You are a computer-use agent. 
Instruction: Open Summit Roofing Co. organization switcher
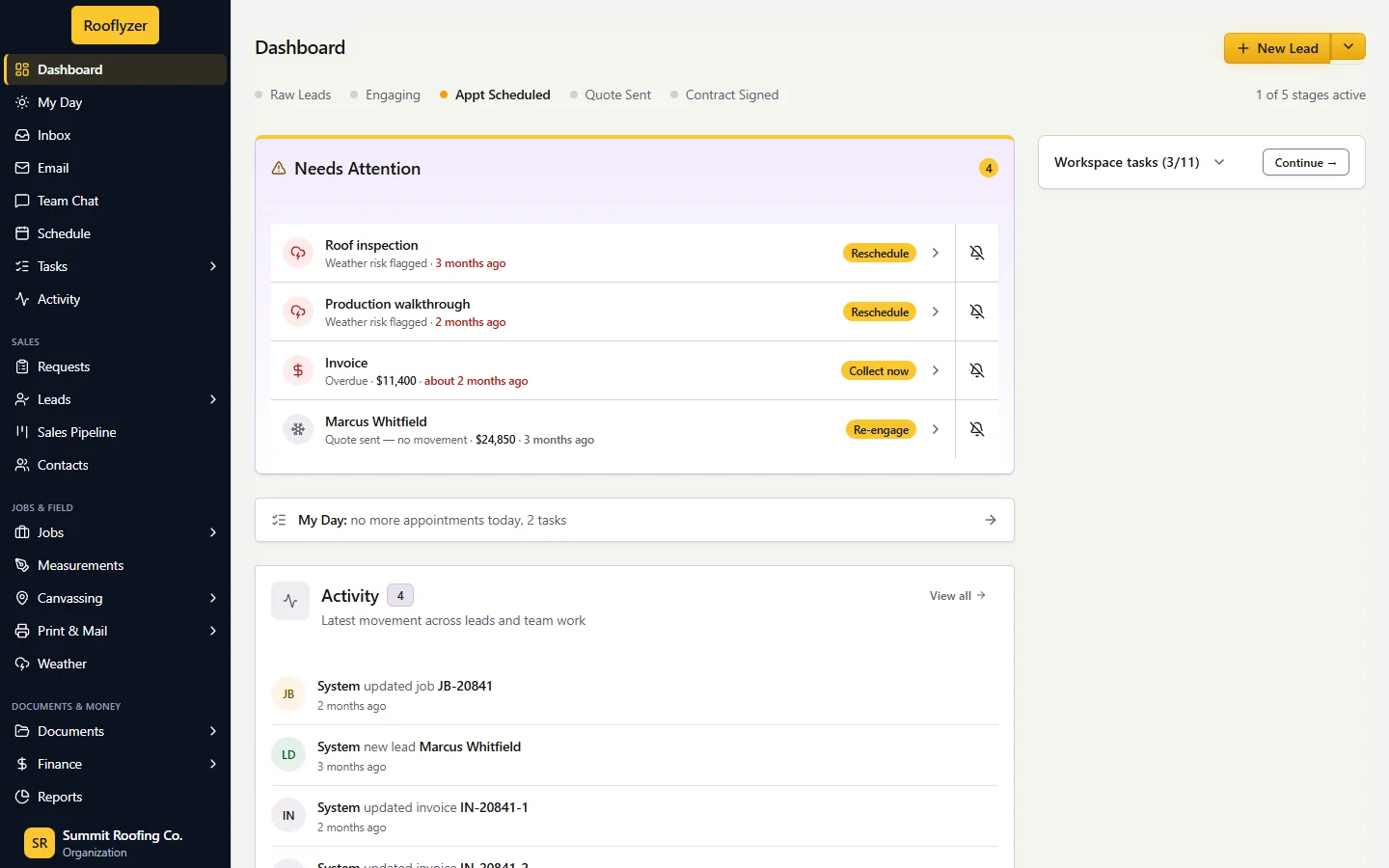[x=115, y=843]
